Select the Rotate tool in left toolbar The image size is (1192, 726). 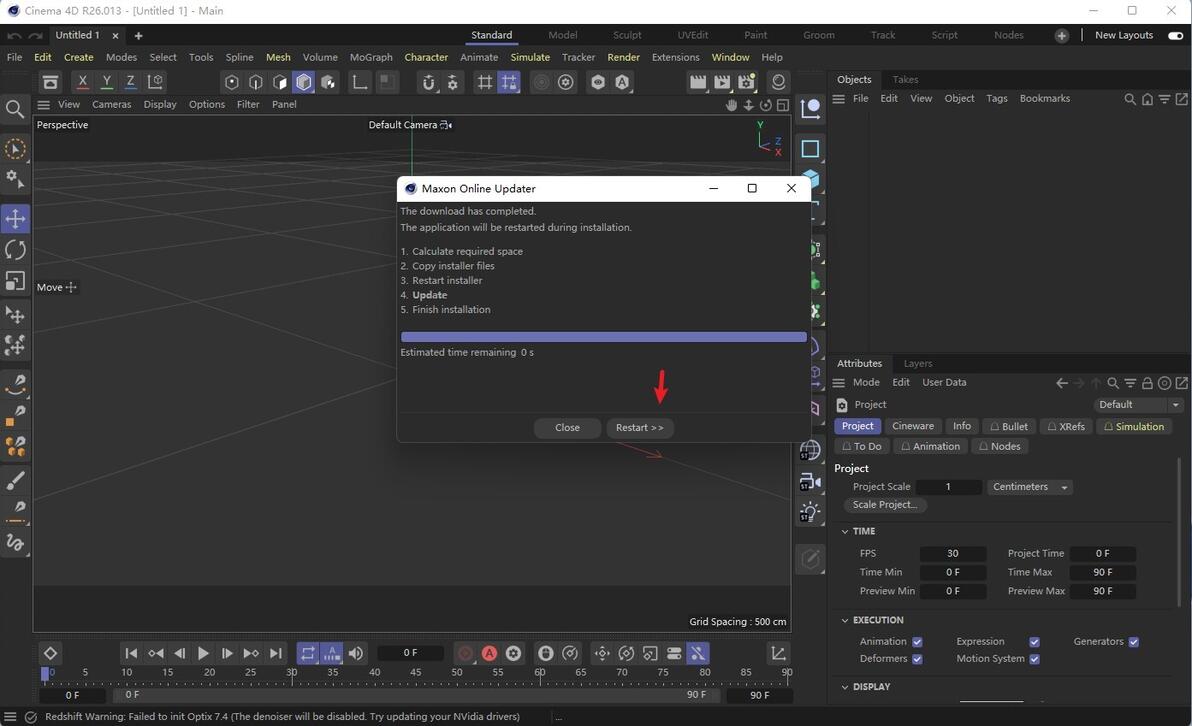[15, 250]
